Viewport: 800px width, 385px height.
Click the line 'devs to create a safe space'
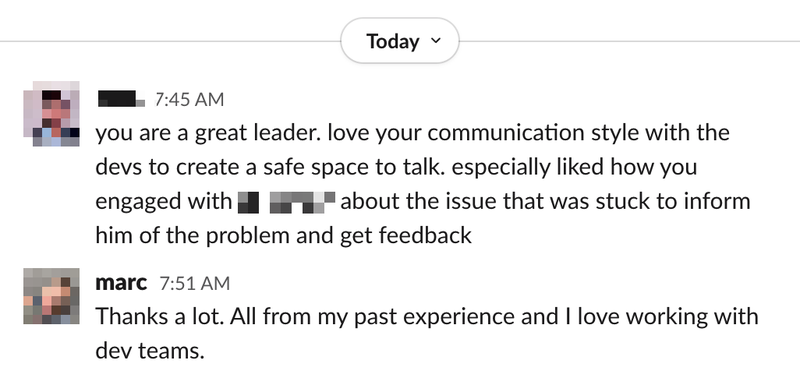point(396,167)
